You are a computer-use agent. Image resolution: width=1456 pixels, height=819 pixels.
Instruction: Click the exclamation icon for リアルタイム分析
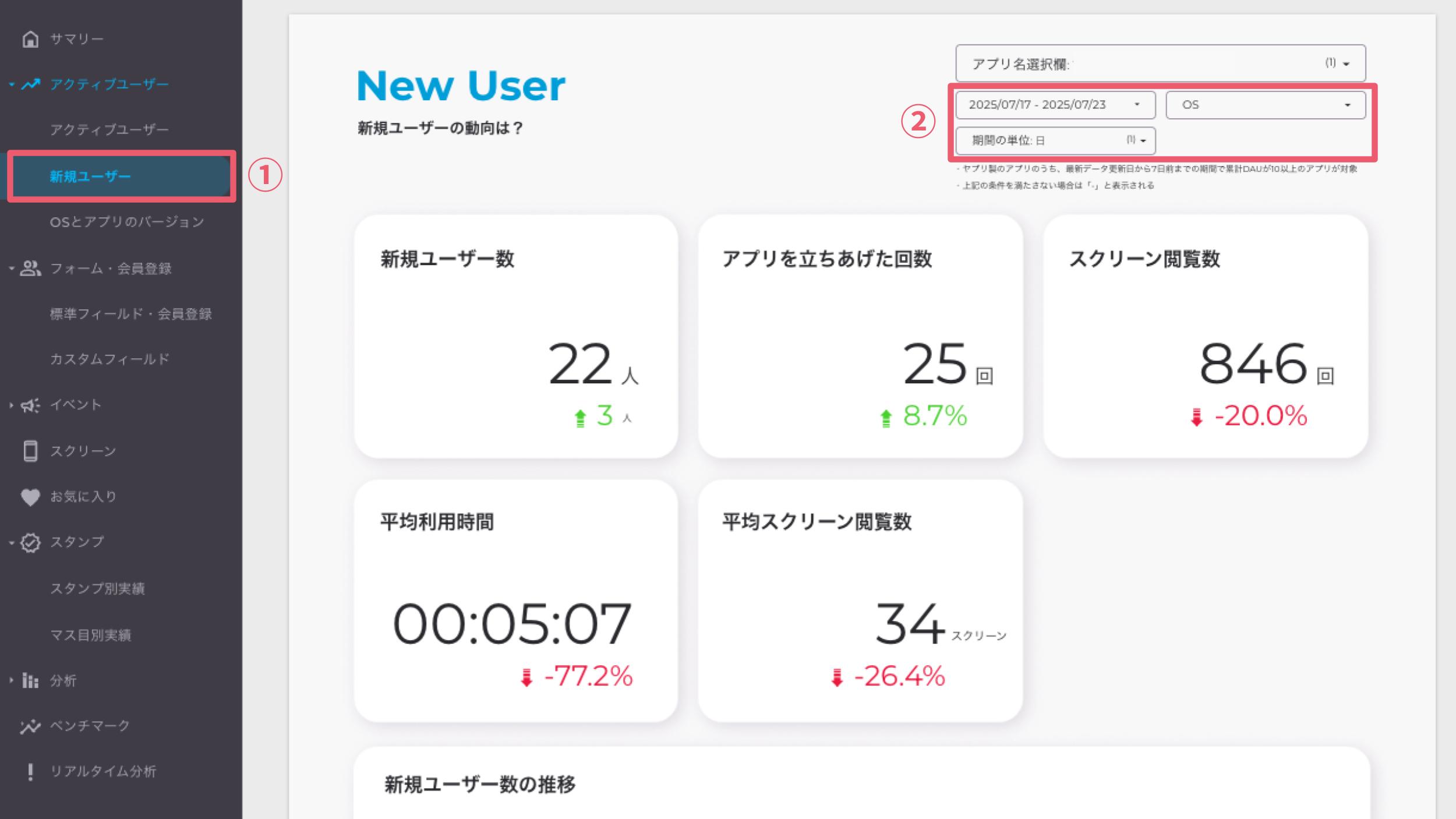30,772
